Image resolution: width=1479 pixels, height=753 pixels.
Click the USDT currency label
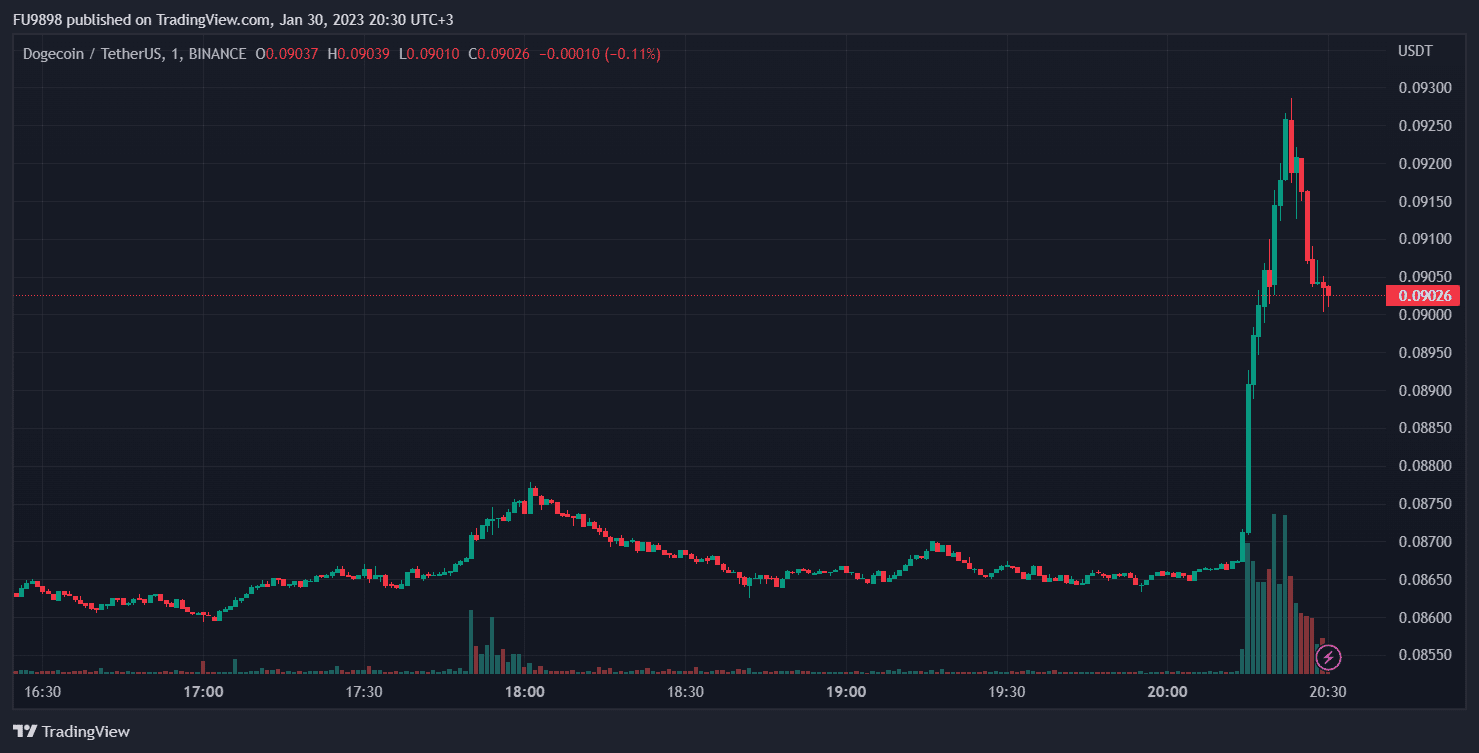[1415, 50]
